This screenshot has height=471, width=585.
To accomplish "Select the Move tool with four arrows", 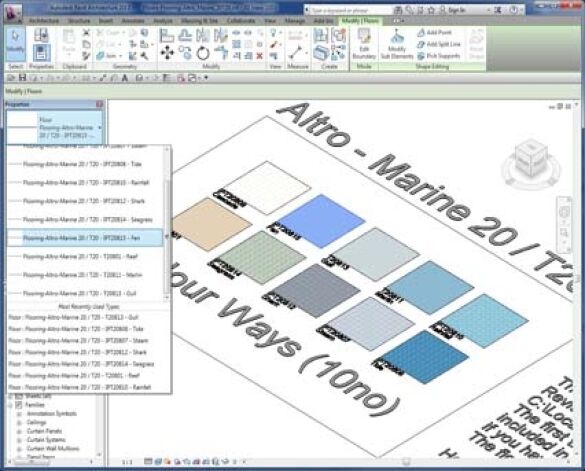I will (x=167, y=53).
